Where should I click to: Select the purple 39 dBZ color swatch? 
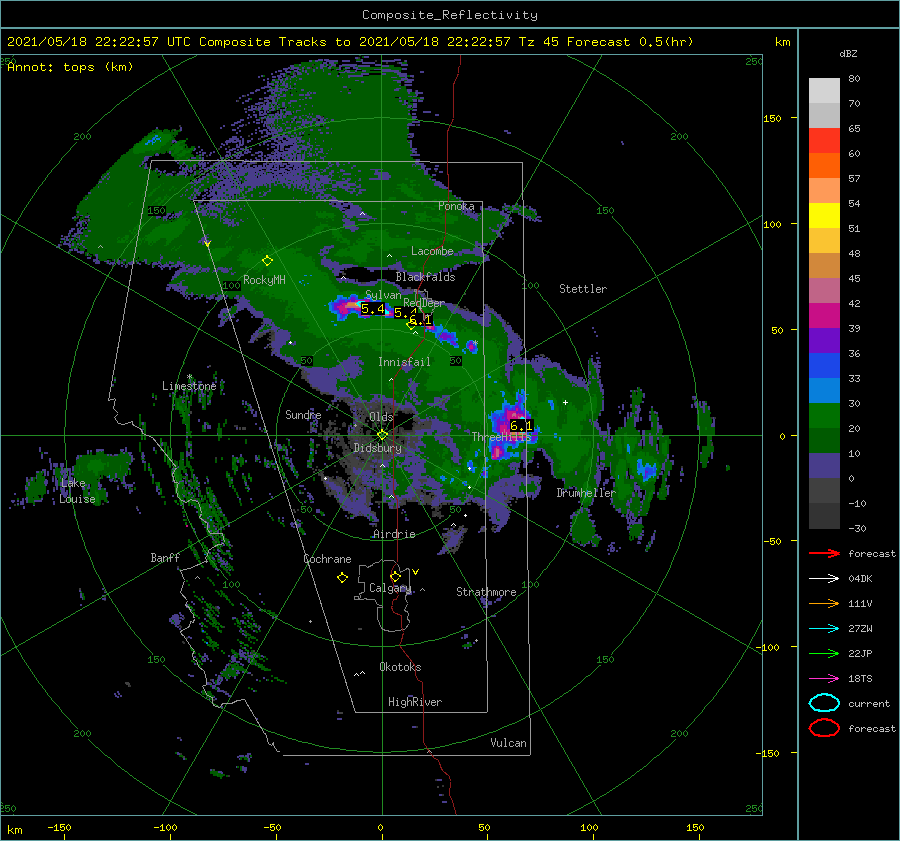[x=824, y=340]
